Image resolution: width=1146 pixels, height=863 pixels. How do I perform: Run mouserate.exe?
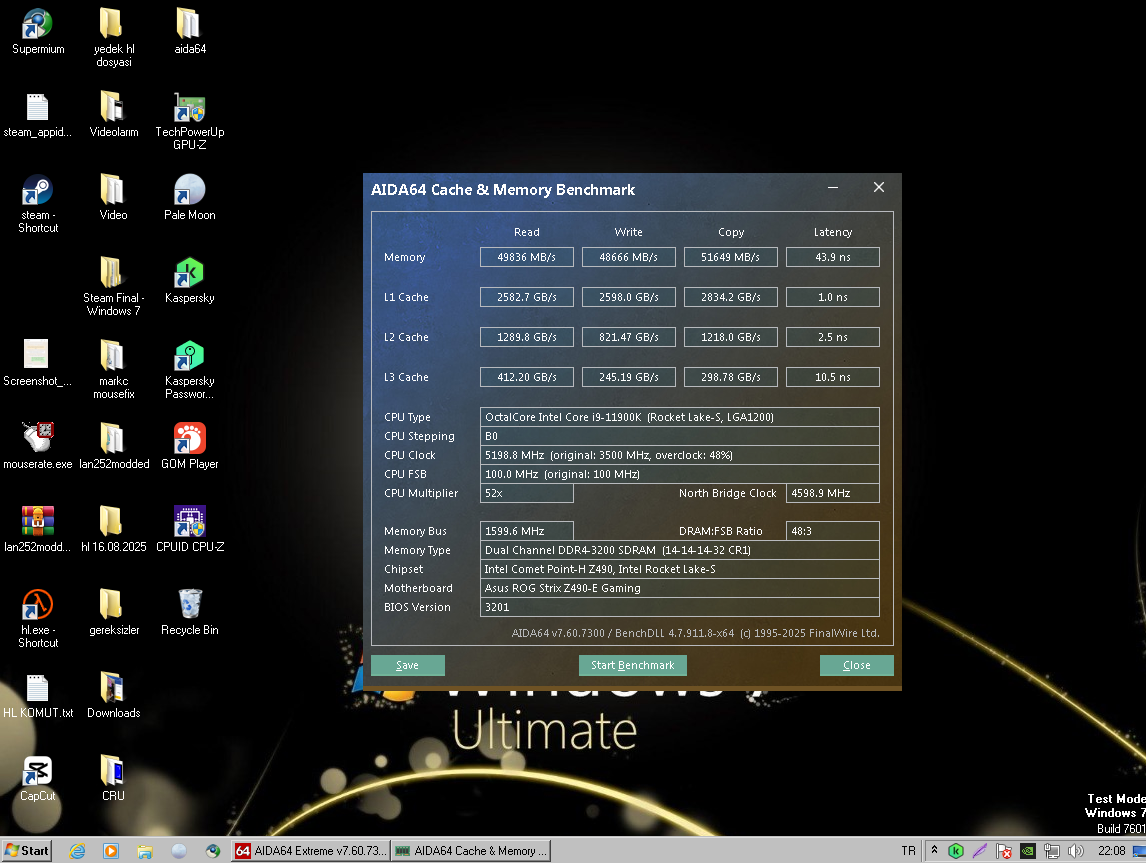(x=38, y=446)
